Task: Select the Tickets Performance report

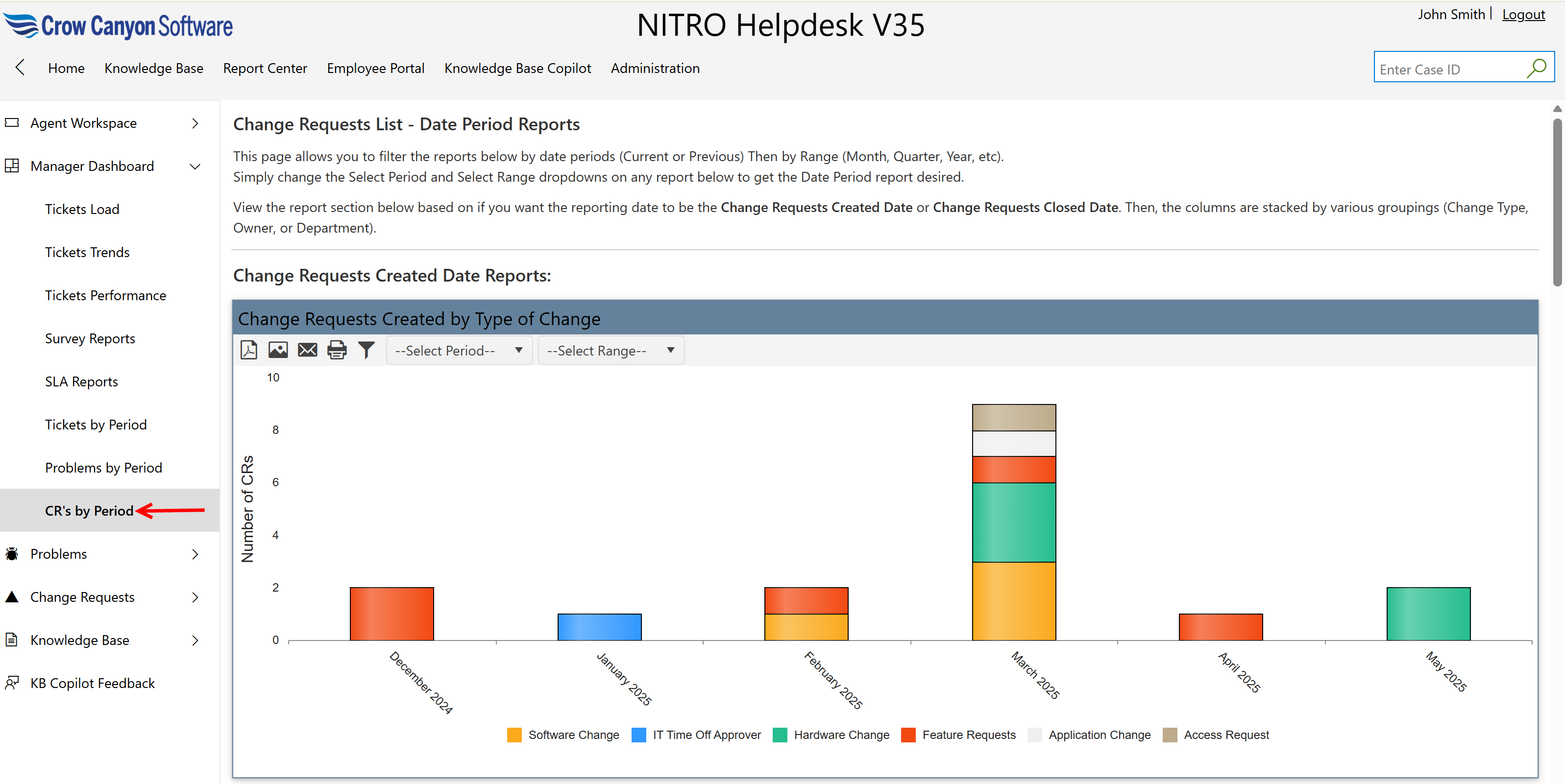Action: click(105, 295)
